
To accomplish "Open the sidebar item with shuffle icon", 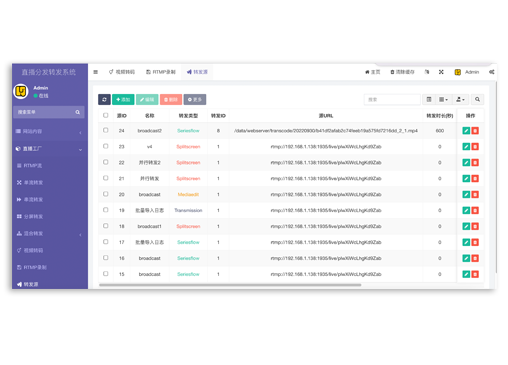I will pyautogui.click(x=49, y=183).
